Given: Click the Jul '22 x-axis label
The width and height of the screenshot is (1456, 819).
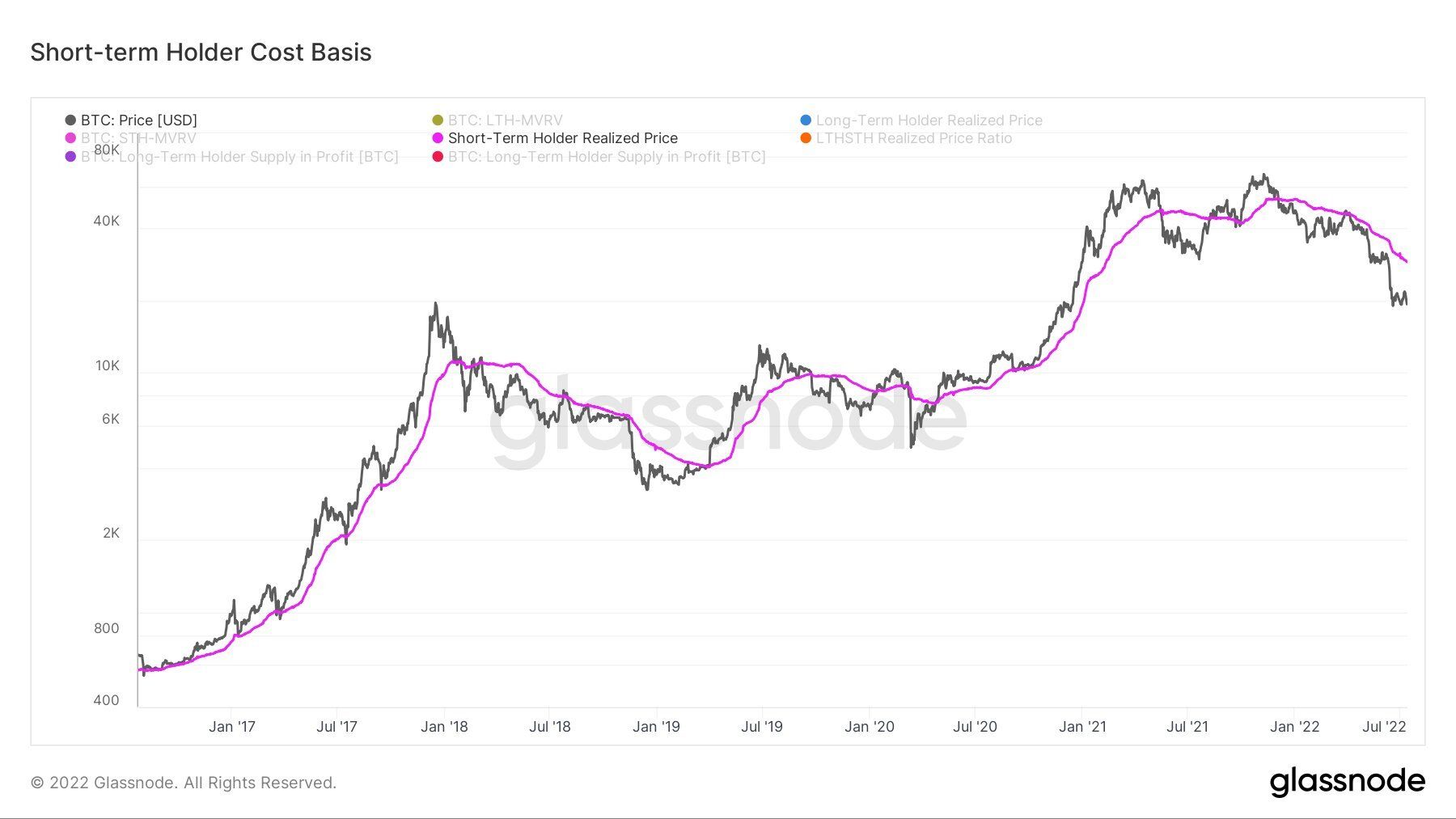Looking at the screenshot, I should (1384, 727).
